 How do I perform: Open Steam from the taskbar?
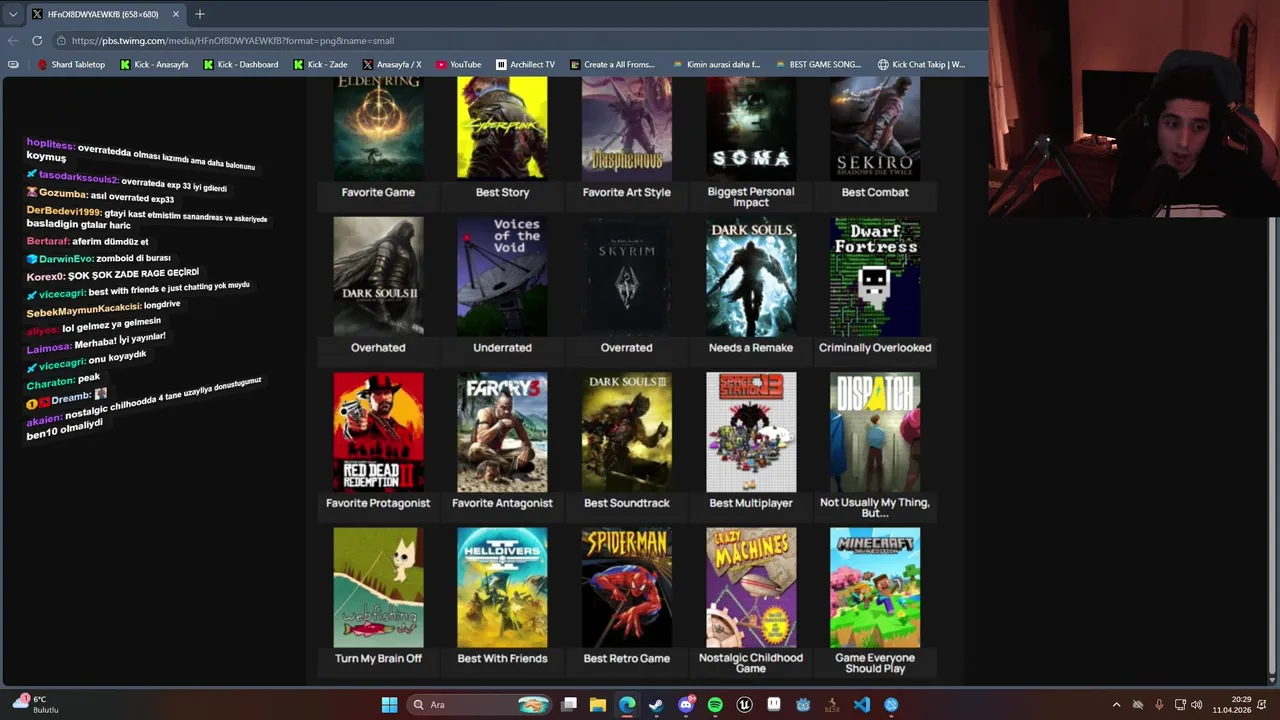(656, 705)
